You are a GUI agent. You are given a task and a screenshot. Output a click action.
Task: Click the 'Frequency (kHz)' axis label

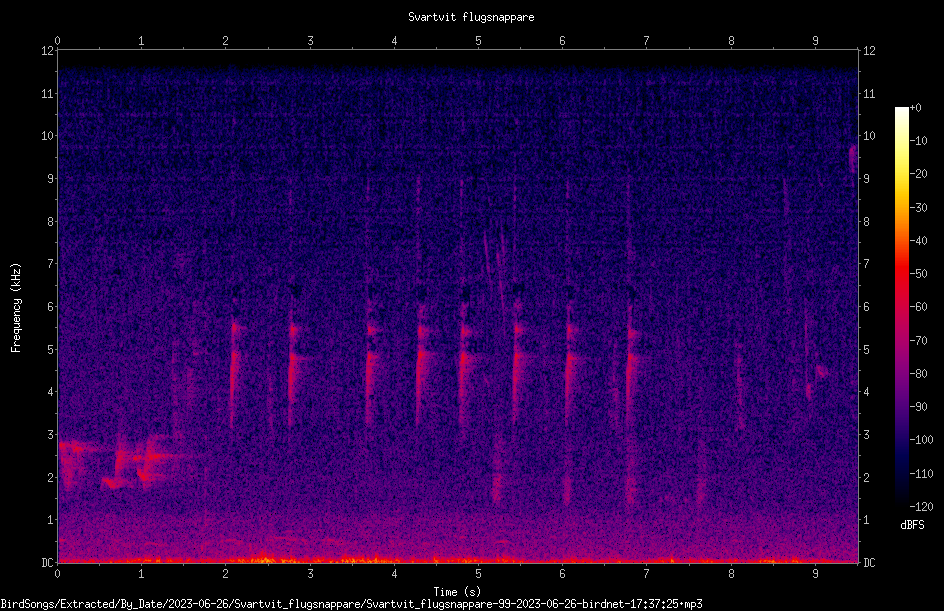click(16, 308)
